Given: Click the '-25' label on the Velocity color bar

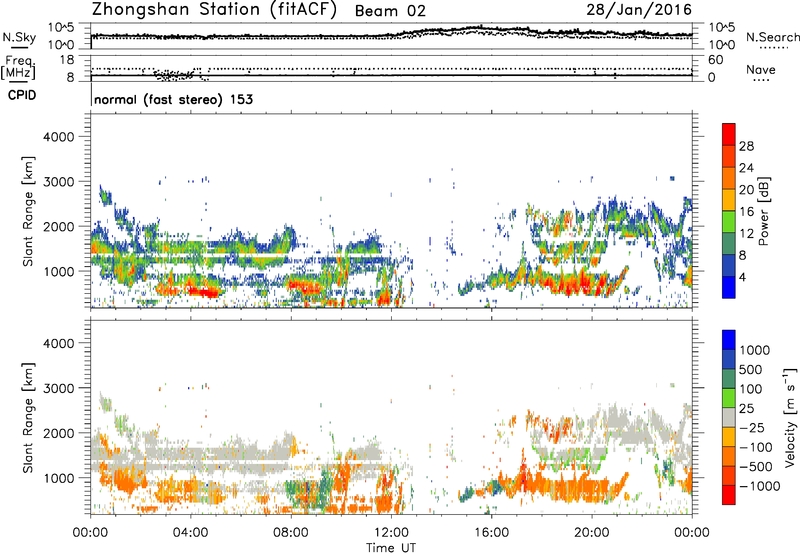Looking at the screenshot, I should coord(752,428).
